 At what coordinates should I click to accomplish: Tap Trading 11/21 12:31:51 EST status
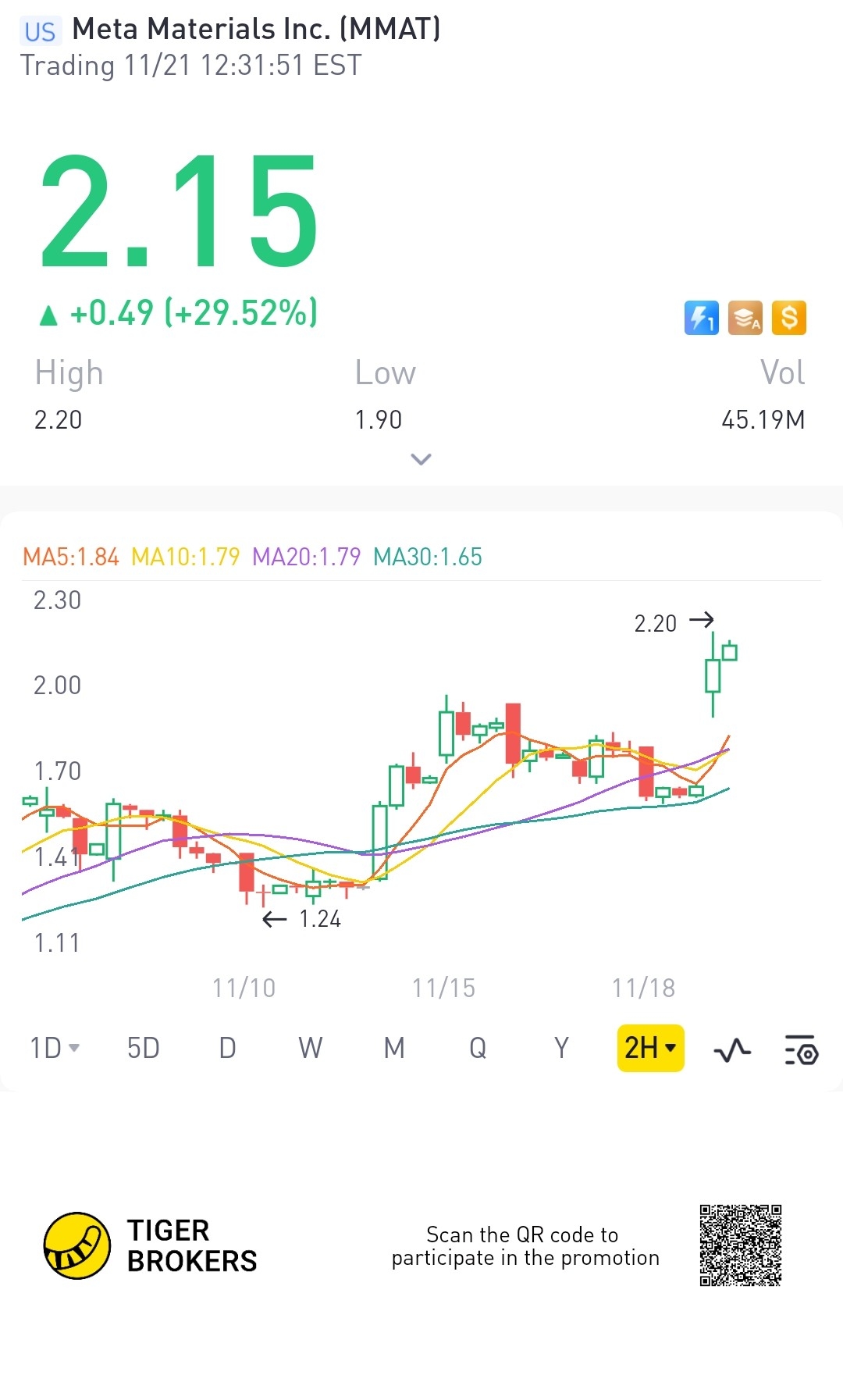coord(190,65)
